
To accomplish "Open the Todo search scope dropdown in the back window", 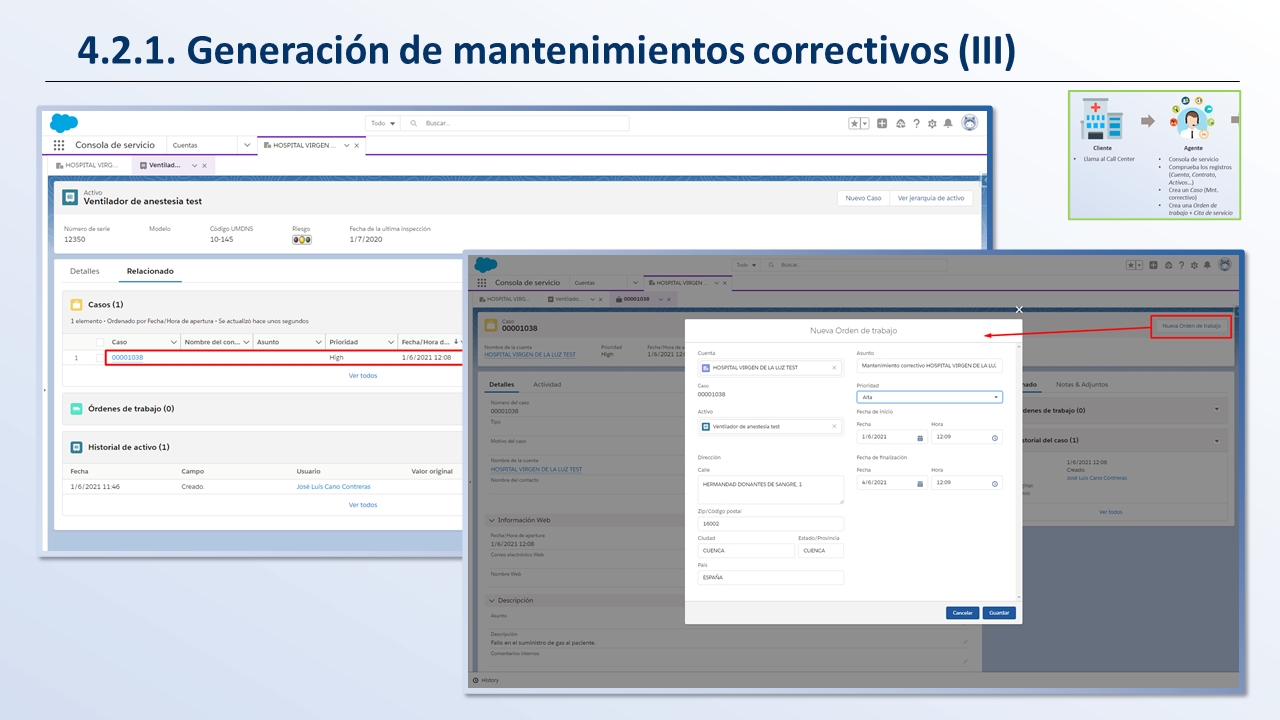I will click(x=384, y=123).
